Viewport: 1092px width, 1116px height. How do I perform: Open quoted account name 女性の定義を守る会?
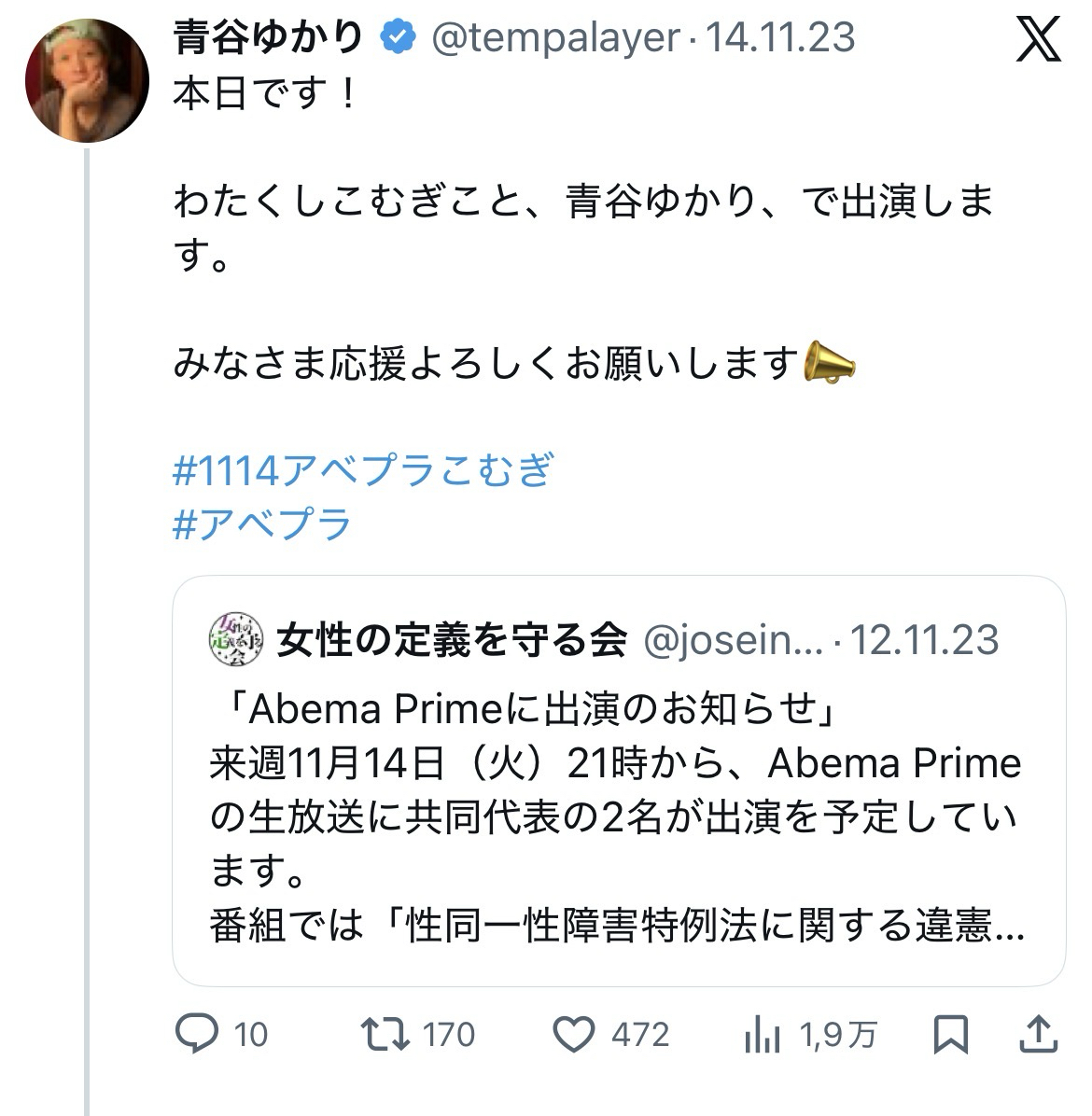tap(452, 640)
